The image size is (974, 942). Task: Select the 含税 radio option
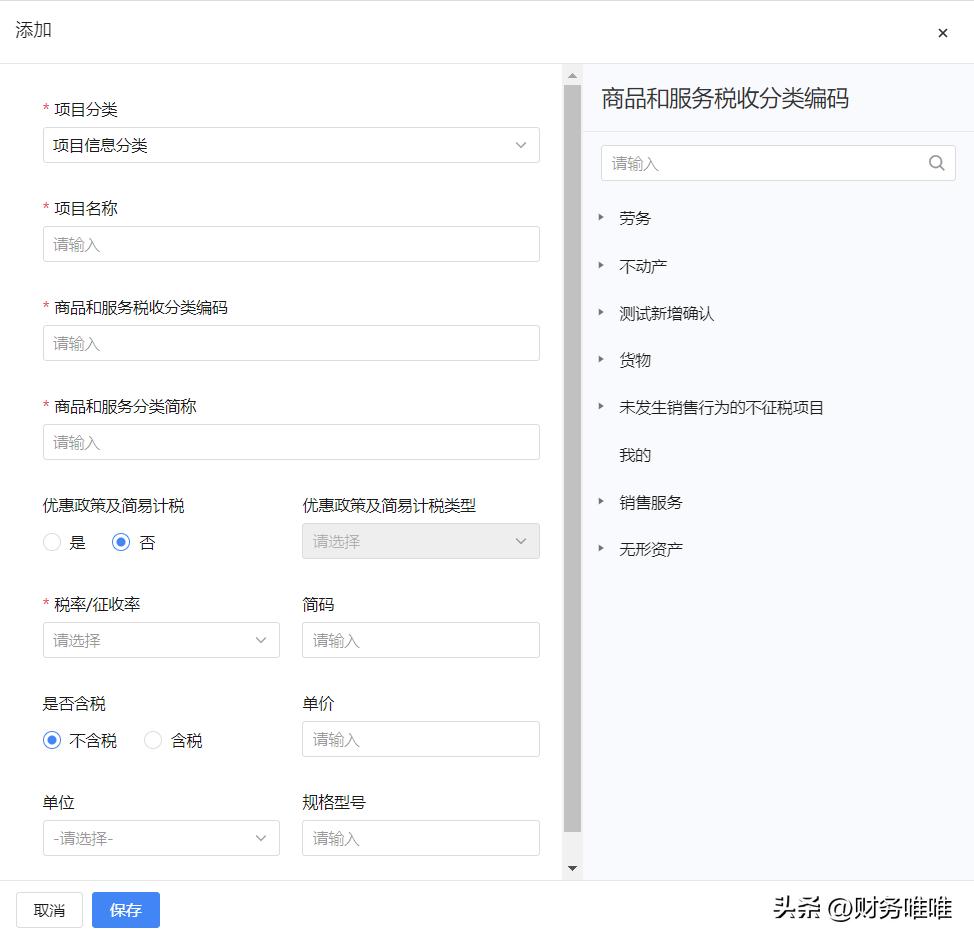[153, 740]
